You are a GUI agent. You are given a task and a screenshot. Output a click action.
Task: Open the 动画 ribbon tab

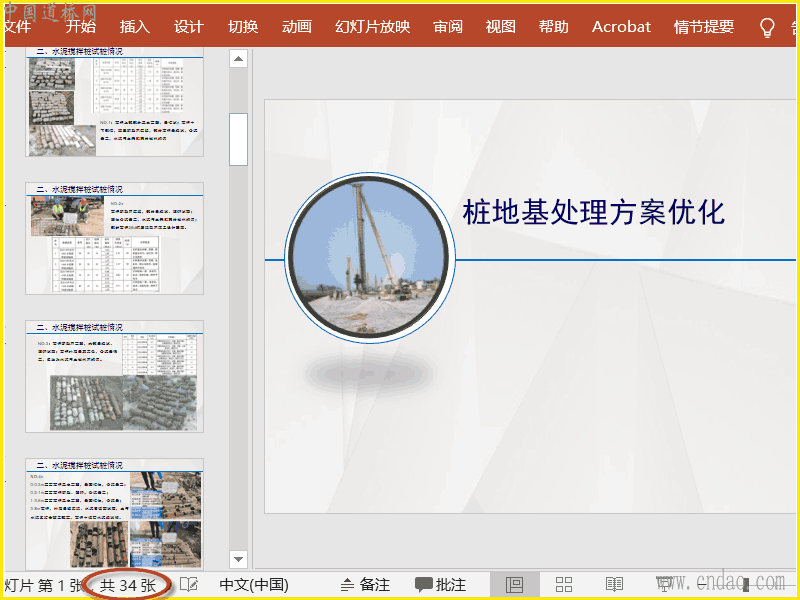(x=297, y=27)
